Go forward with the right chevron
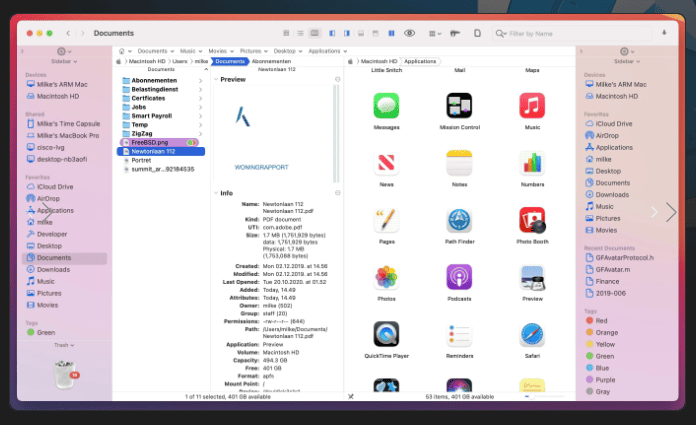 pos(83,33)
